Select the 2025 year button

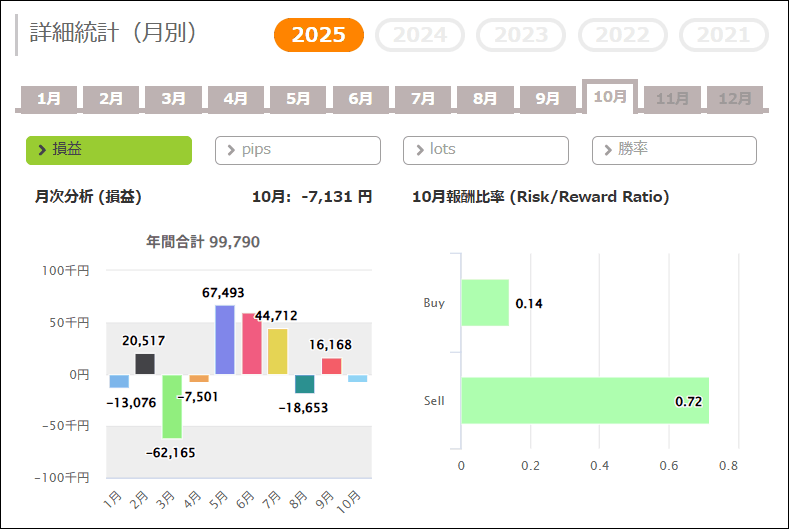[x=319, y=36]
